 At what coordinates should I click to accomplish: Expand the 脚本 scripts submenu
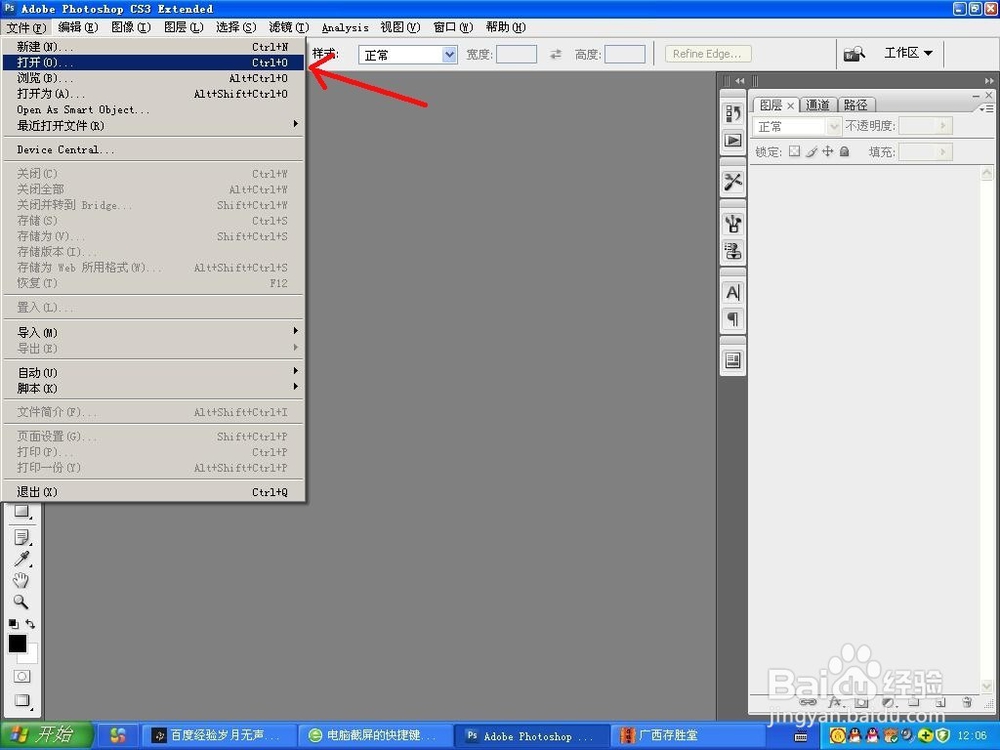point(153,388)
